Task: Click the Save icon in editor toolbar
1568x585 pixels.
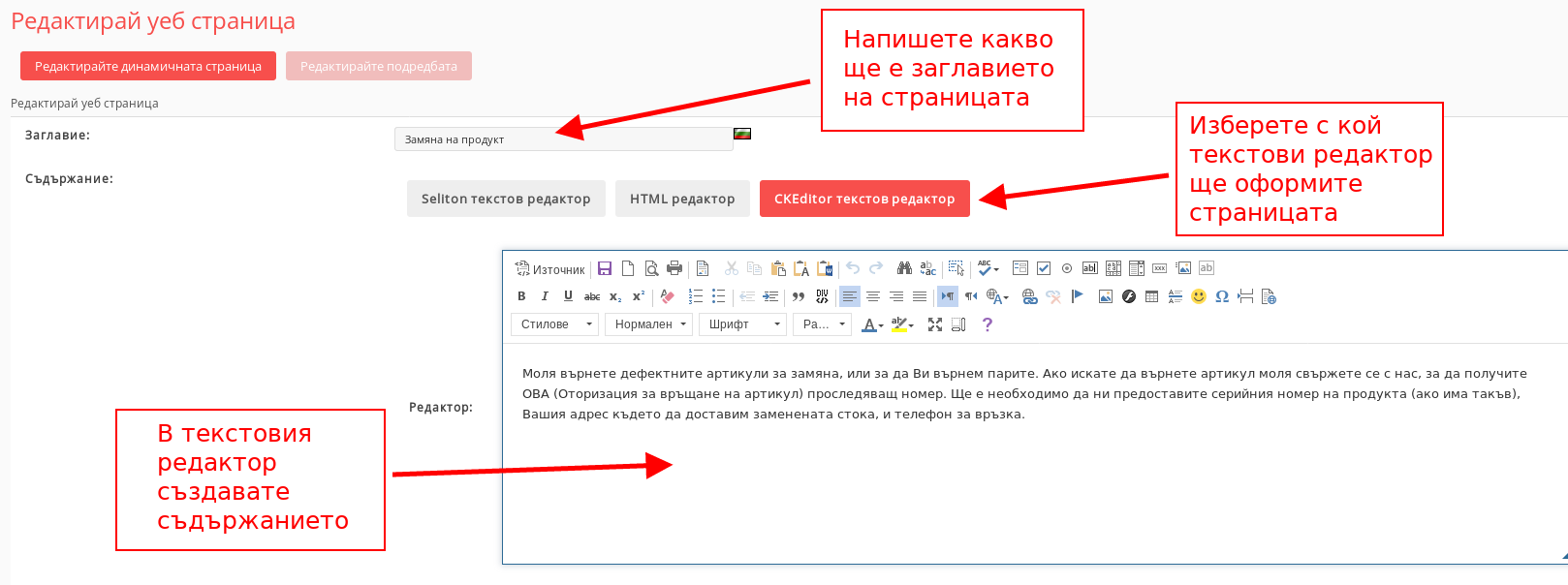Action: pos(605,268)
